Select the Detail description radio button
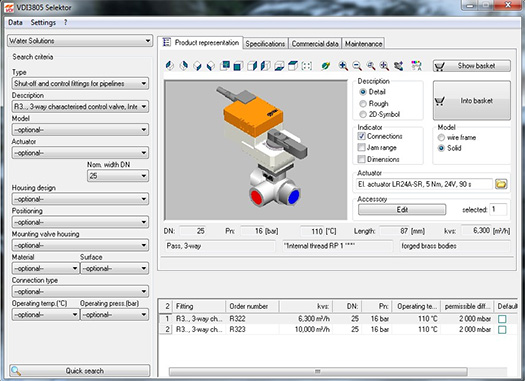 point(363,91)
